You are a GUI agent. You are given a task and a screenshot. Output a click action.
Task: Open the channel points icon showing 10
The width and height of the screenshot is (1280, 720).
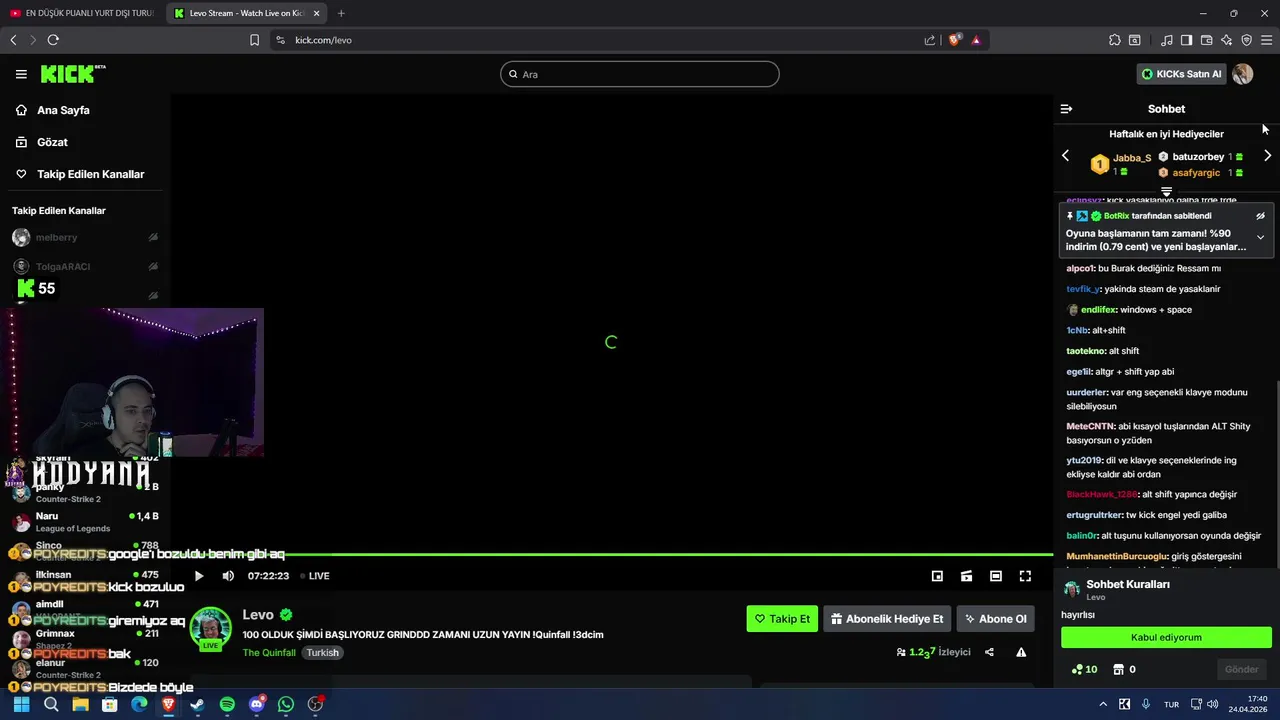click(x=1084, y=669)
